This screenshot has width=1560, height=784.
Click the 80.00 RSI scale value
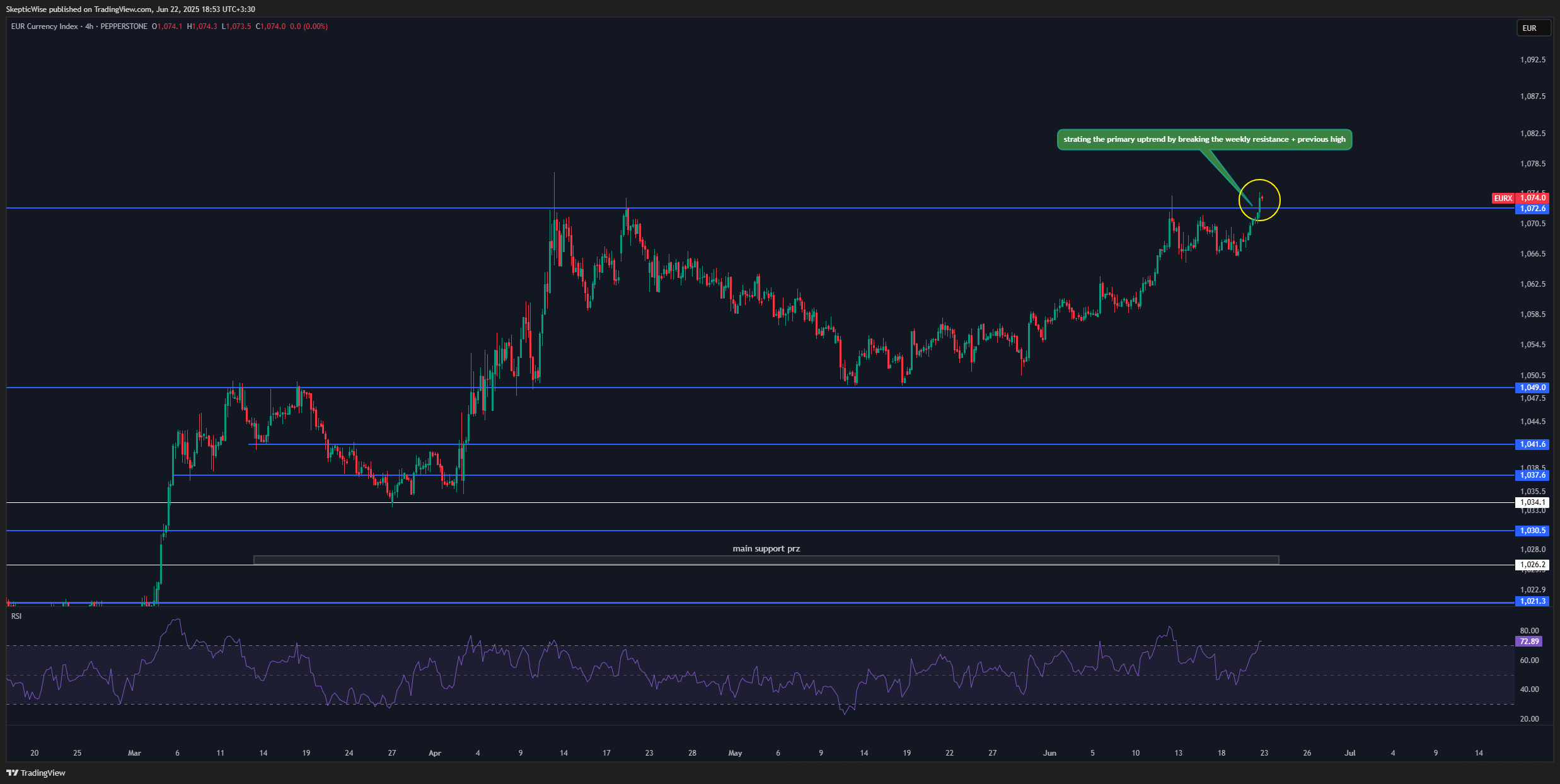pyautogui.click(x=1529, y=631)
